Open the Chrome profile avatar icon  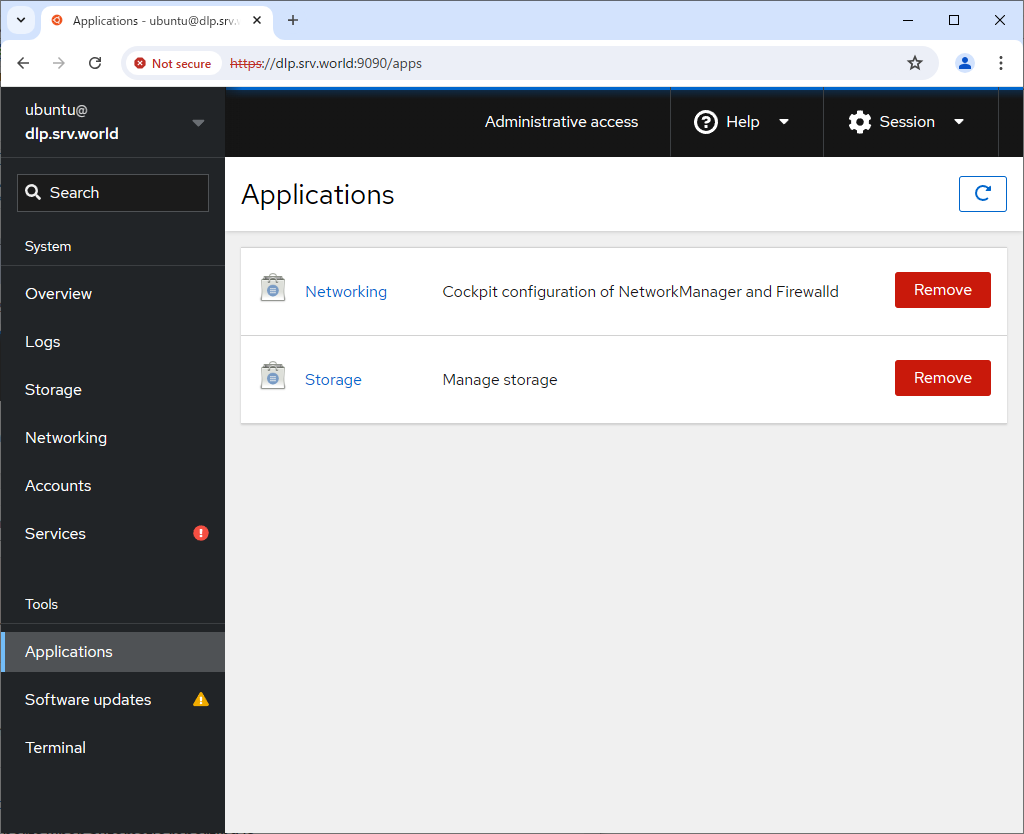(964, 63)
